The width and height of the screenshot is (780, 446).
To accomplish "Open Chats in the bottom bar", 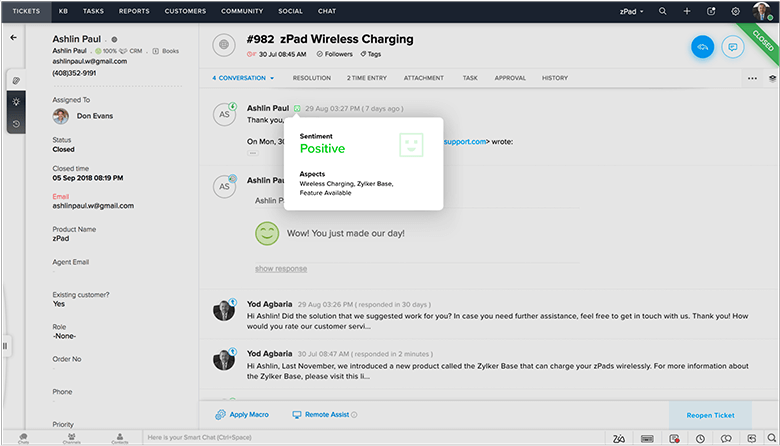I will (x=23, y=438).
